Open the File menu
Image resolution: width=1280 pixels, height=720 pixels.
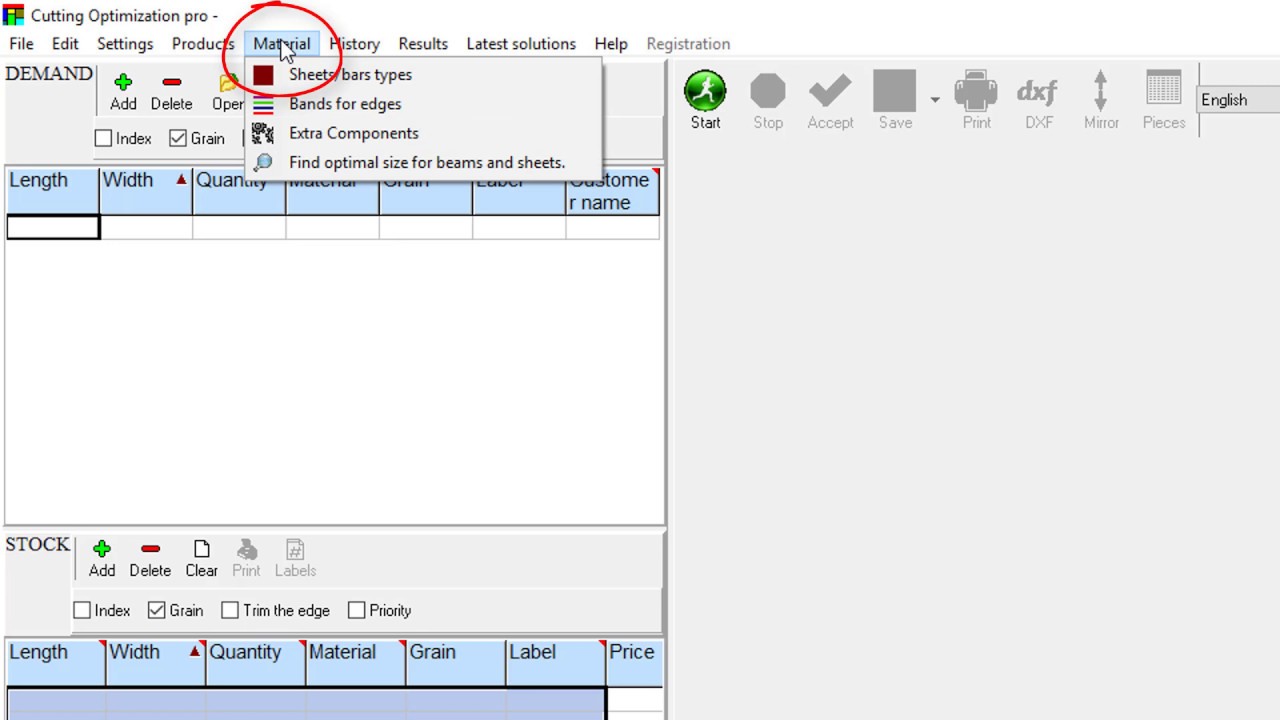[x=21, y=44]
